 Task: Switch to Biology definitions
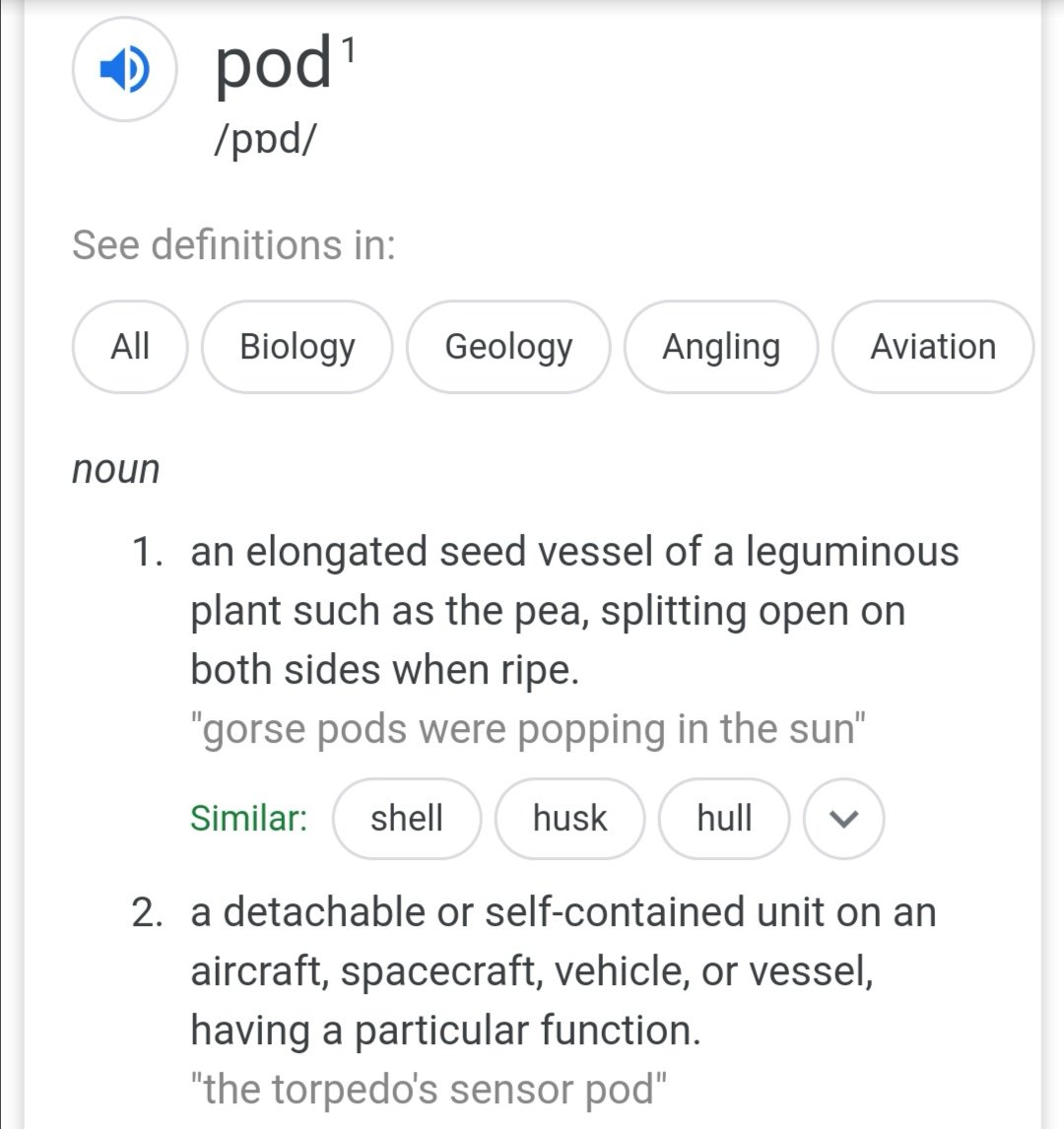pyautogui.click(x=298, y=347)
